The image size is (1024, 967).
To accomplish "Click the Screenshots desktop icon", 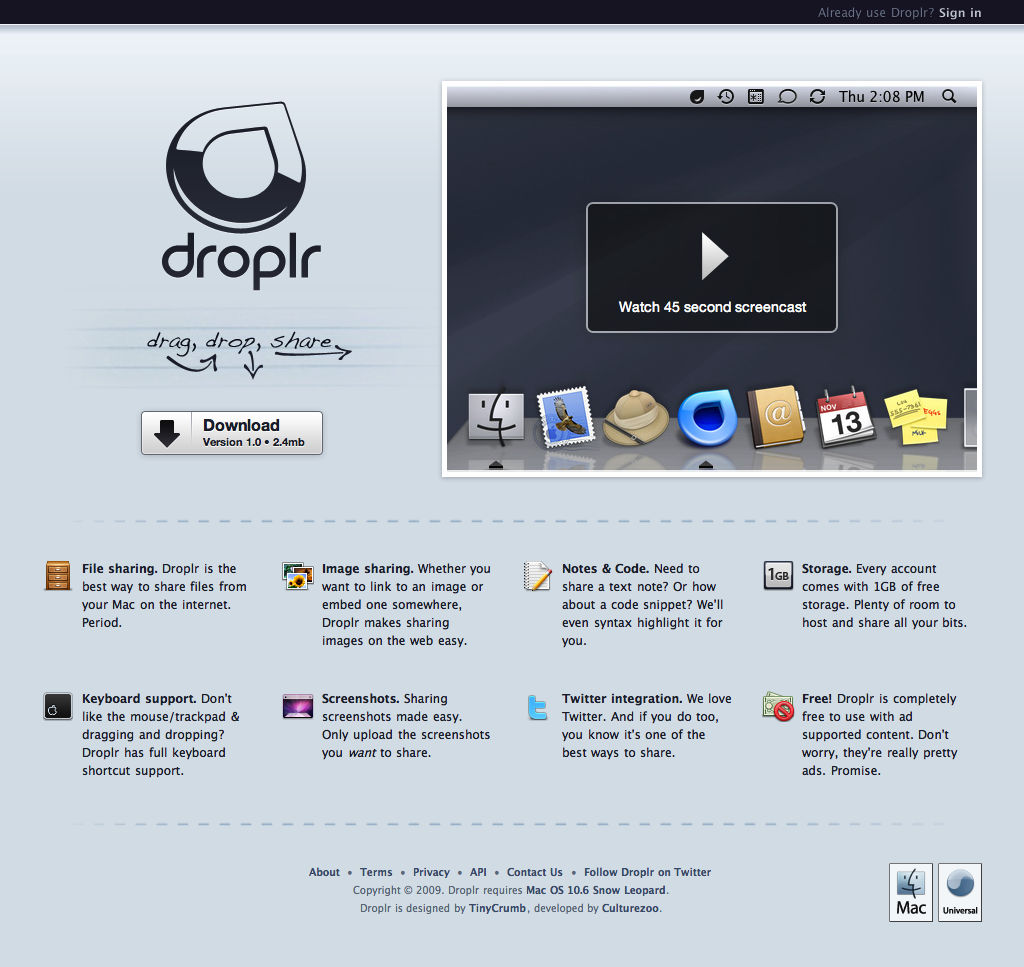I will (x=298, y=706).
